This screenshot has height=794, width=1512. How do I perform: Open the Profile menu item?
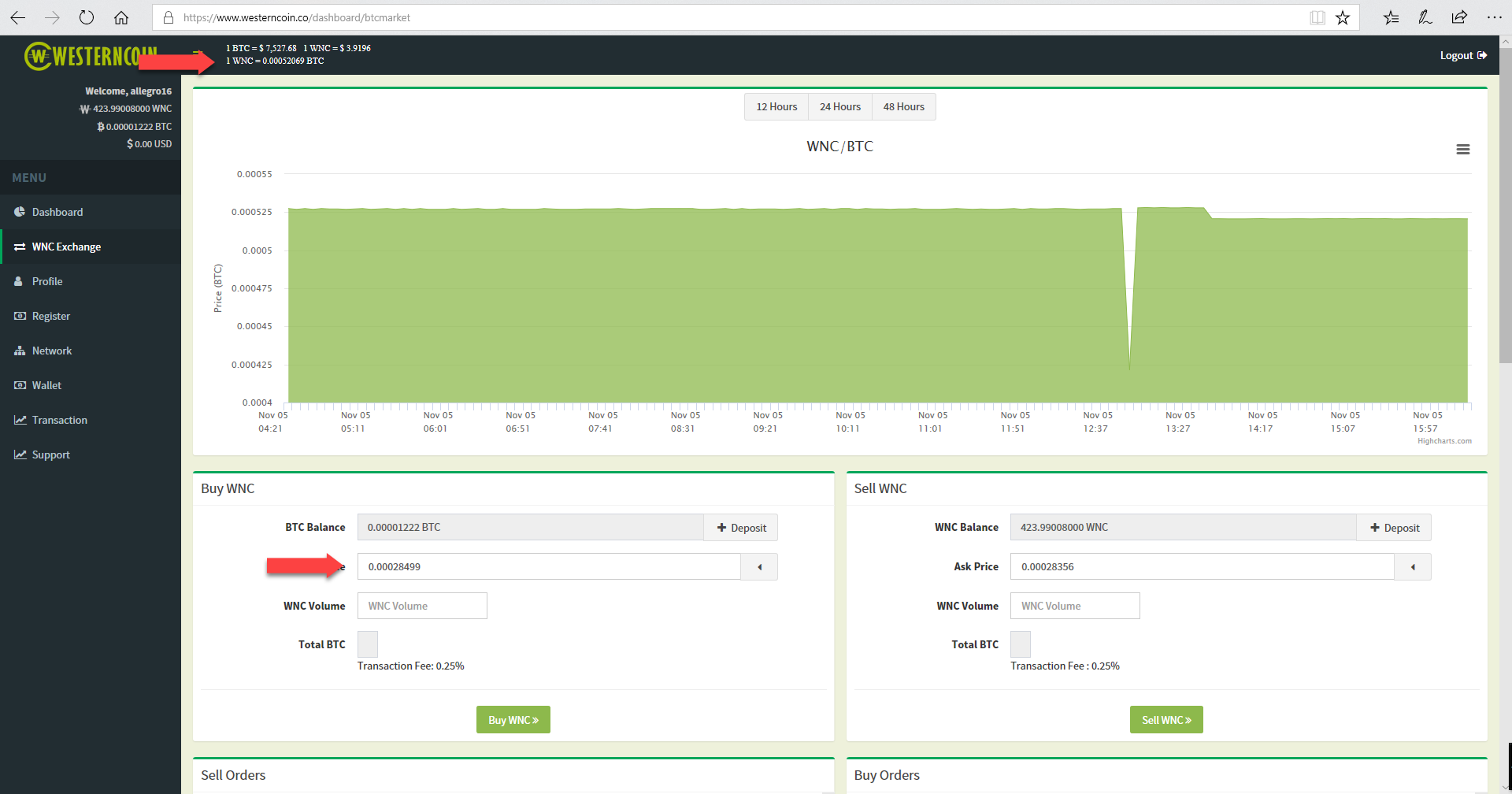[x=91, y=281]
